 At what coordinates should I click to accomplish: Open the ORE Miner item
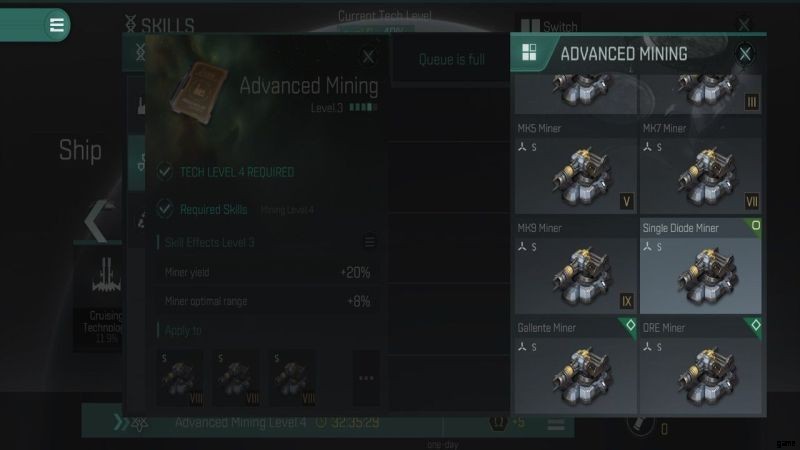click(x=701, y=365)
